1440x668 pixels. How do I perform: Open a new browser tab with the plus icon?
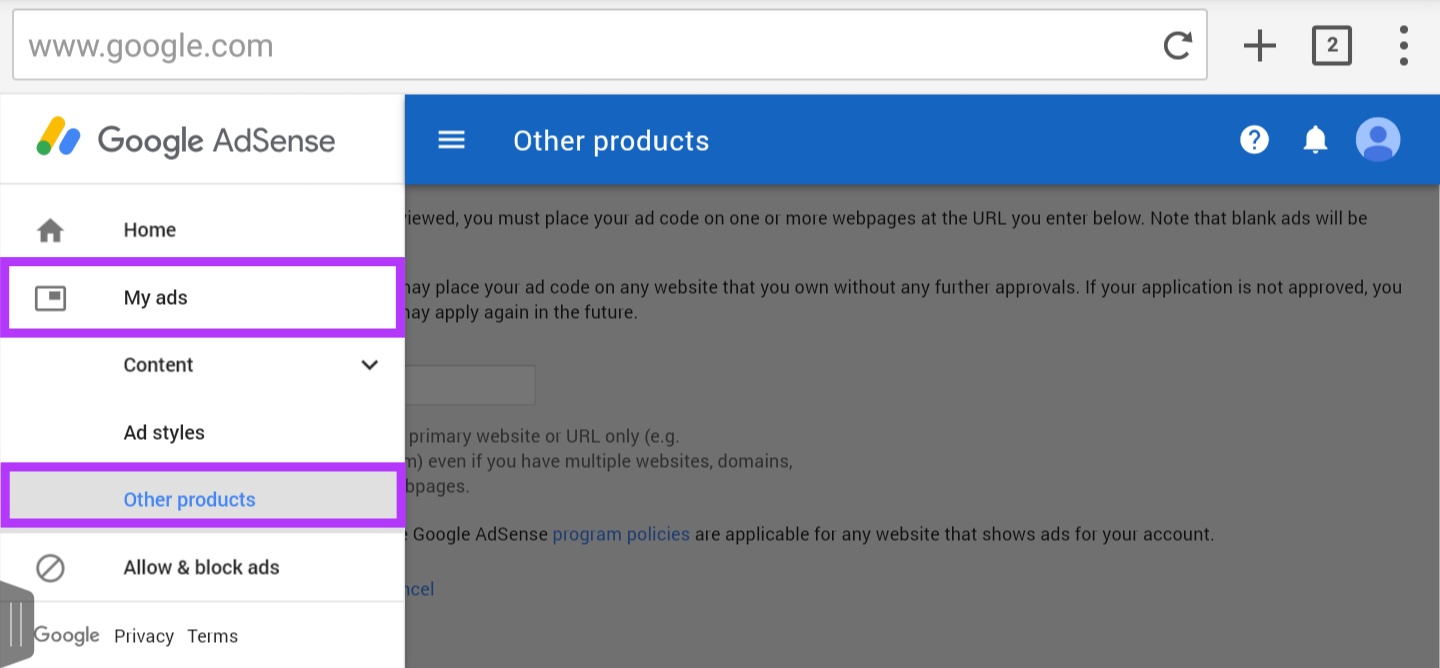pyautogui.click(x=1259, y=45)
